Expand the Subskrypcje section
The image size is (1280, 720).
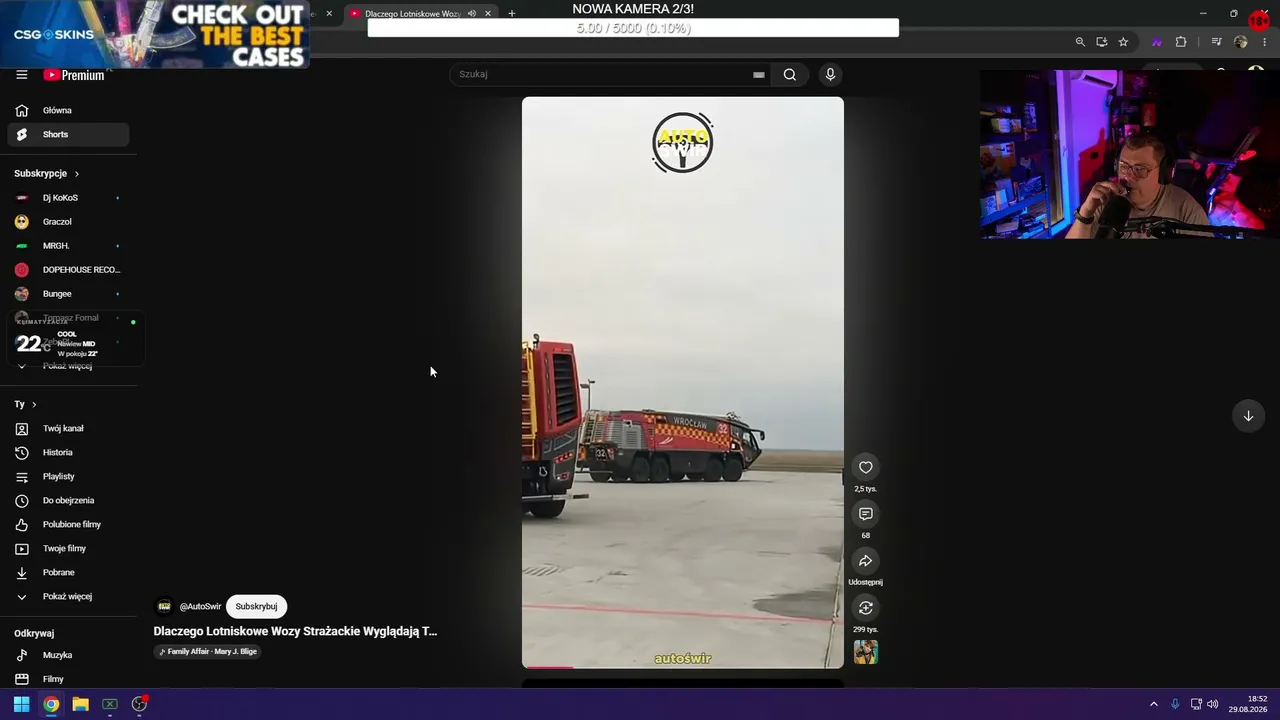47,173
